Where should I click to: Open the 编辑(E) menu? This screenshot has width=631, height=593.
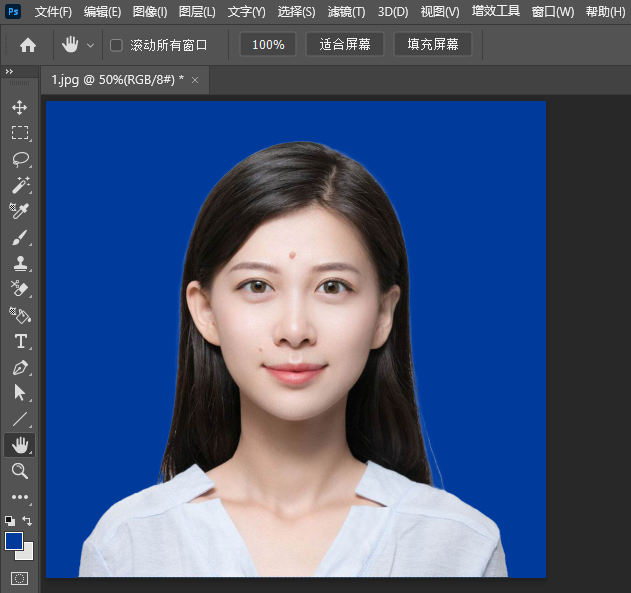[x=102, y=12]
